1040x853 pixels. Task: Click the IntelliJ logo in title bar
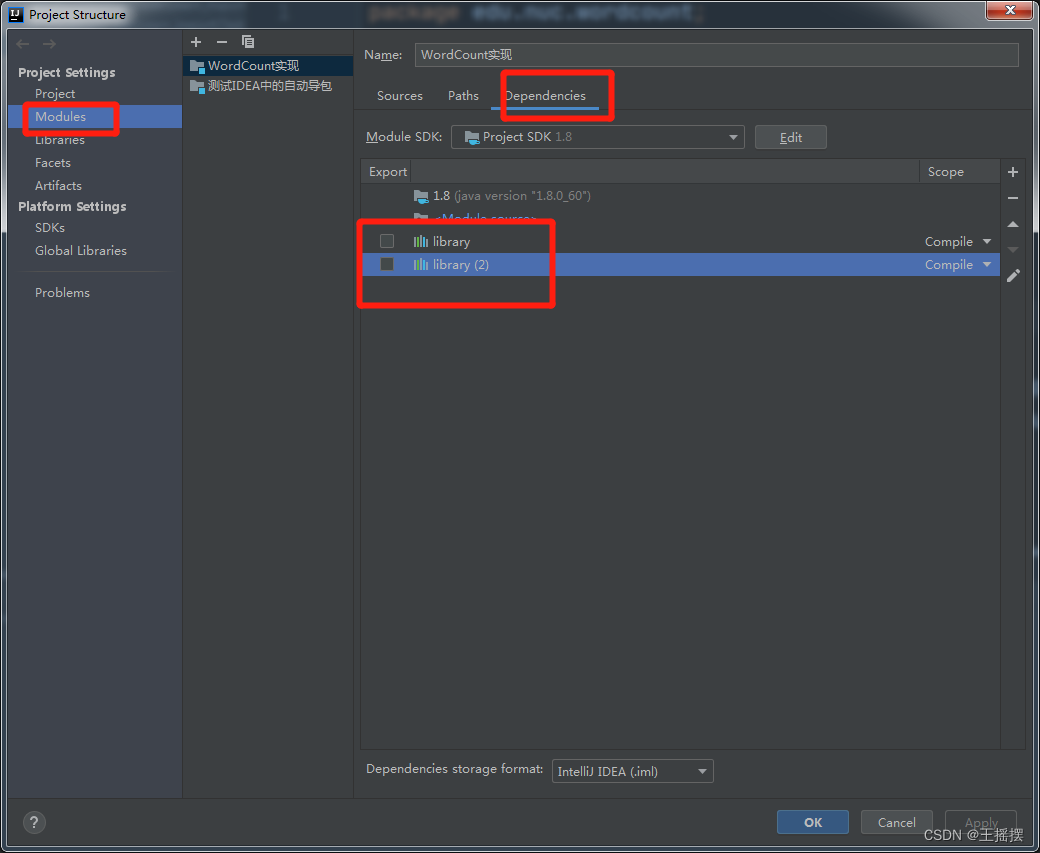click(16, 14)
